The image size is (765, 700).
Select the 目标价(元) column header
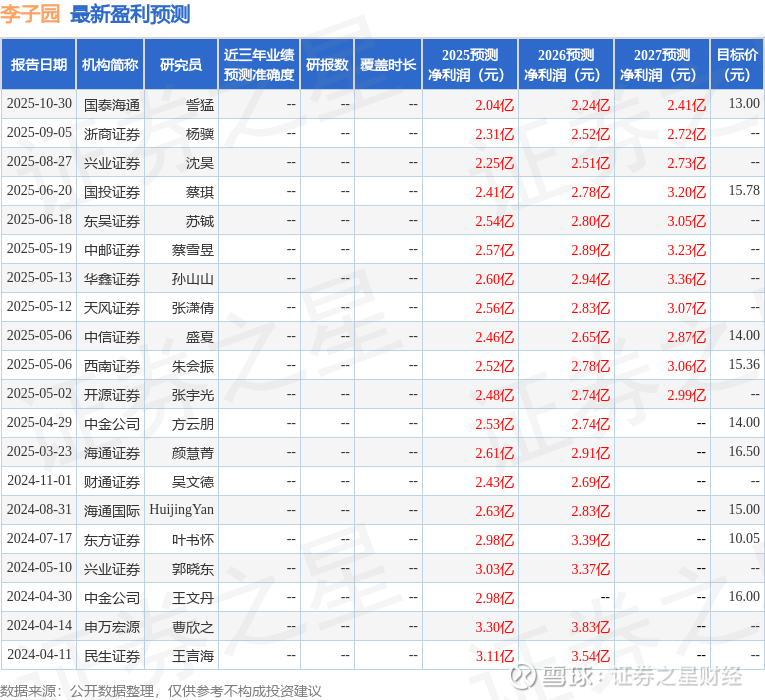coord(737,64)
